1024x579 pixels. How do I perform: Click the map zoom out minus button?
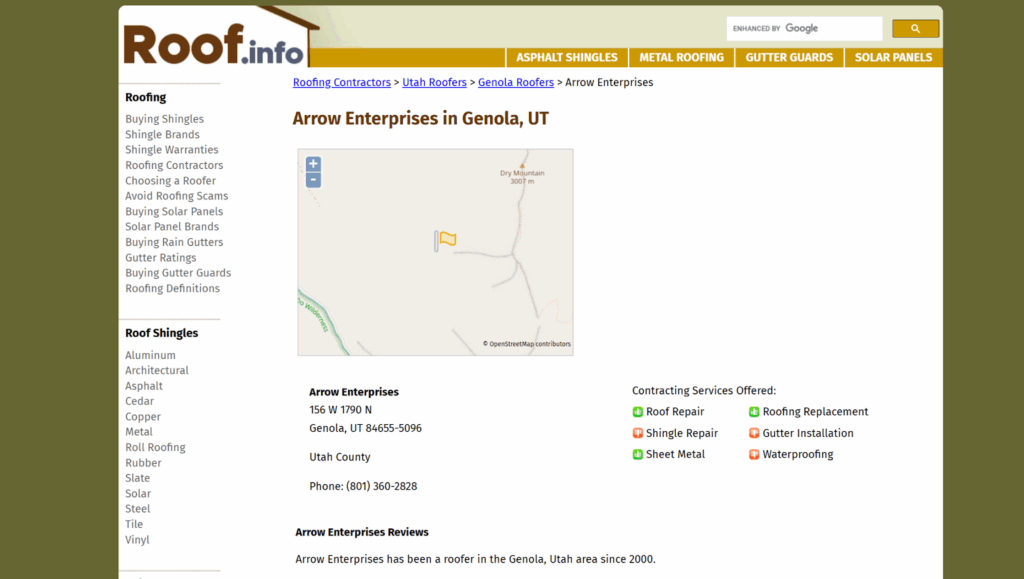pos(313,180)
